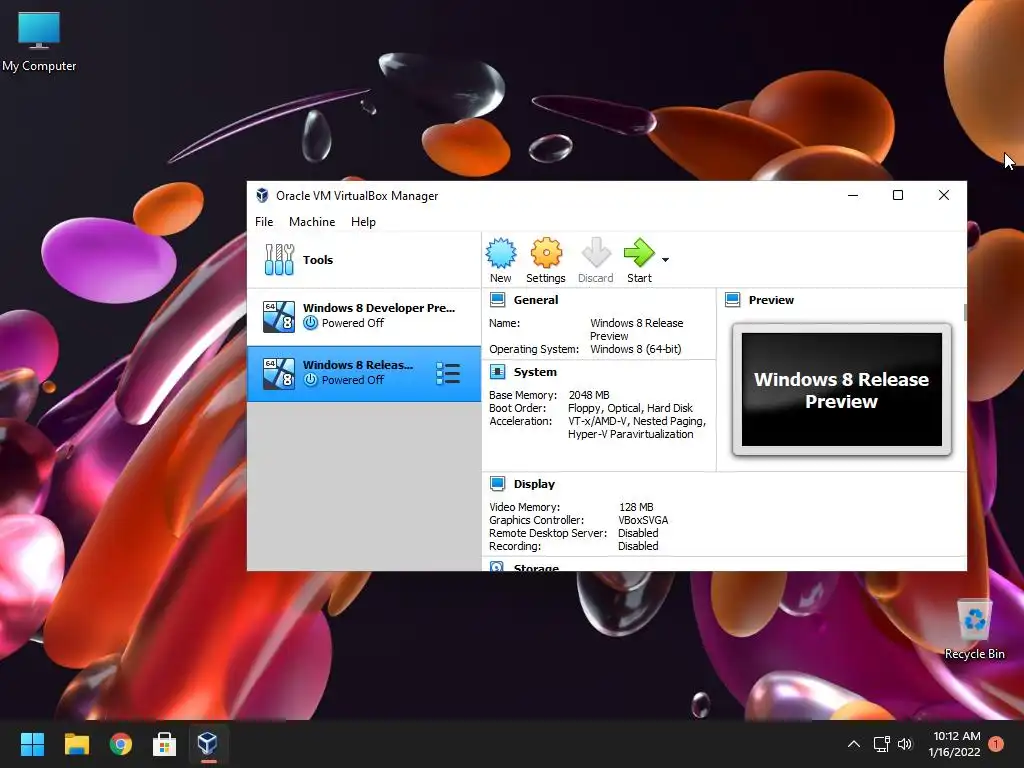Click the VirtualBox taskbar icon
Image resolution: width=1024 pixels, height=768 pixels.
click(x=208, y=744)
